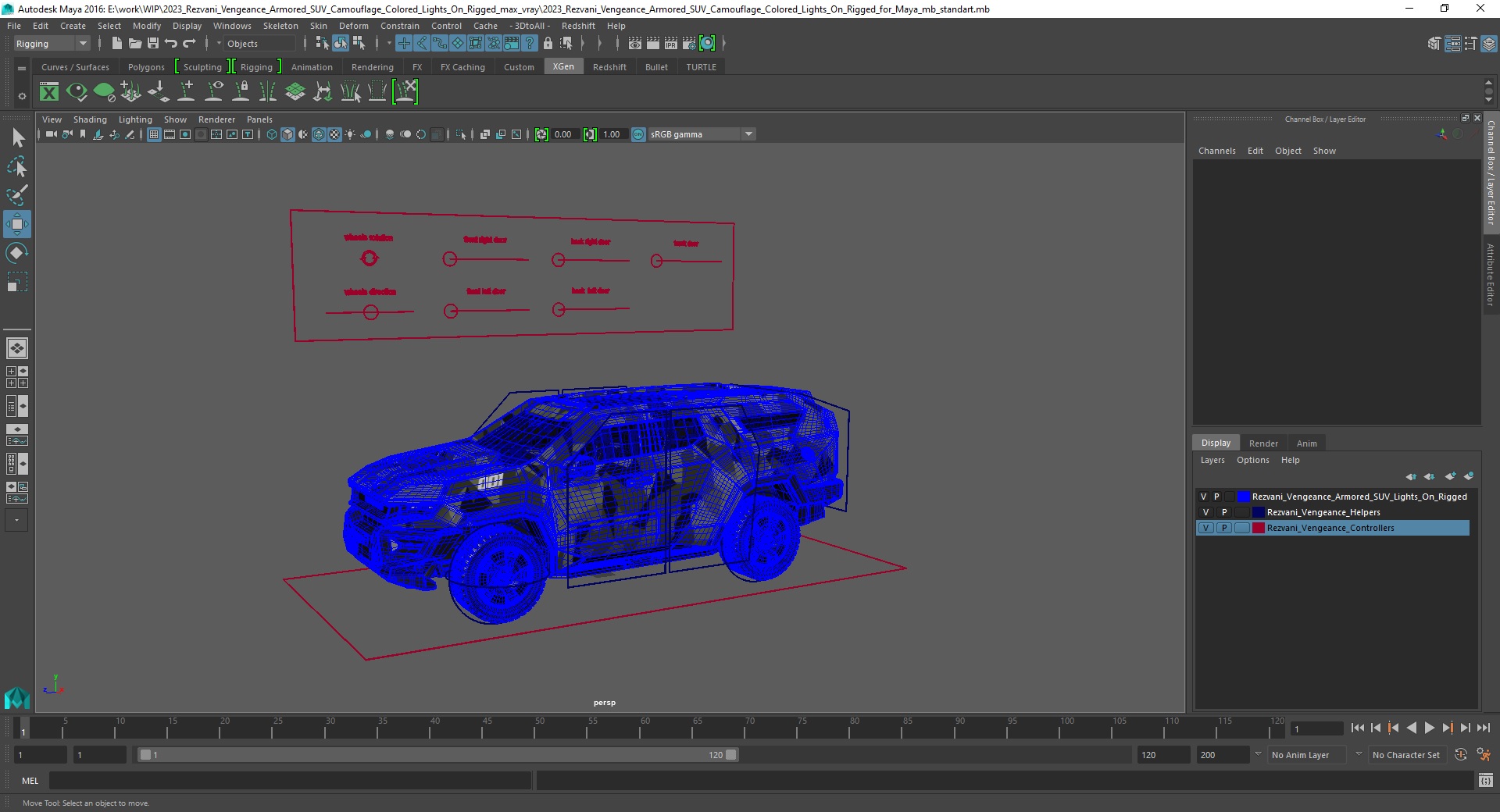
Task: Click the Maya home logo icon
Action: 17,697
